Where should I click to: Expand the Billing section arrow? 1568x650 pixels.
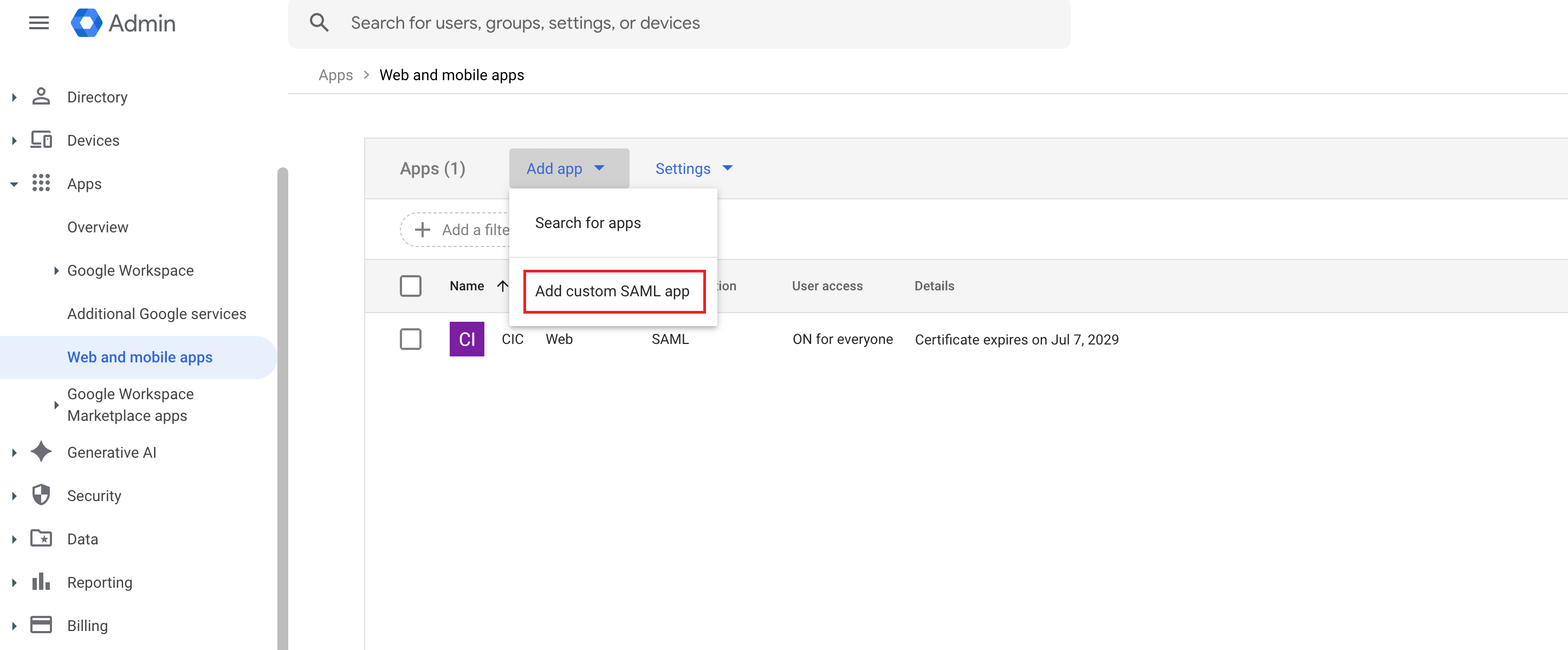[x=14, y=626]
